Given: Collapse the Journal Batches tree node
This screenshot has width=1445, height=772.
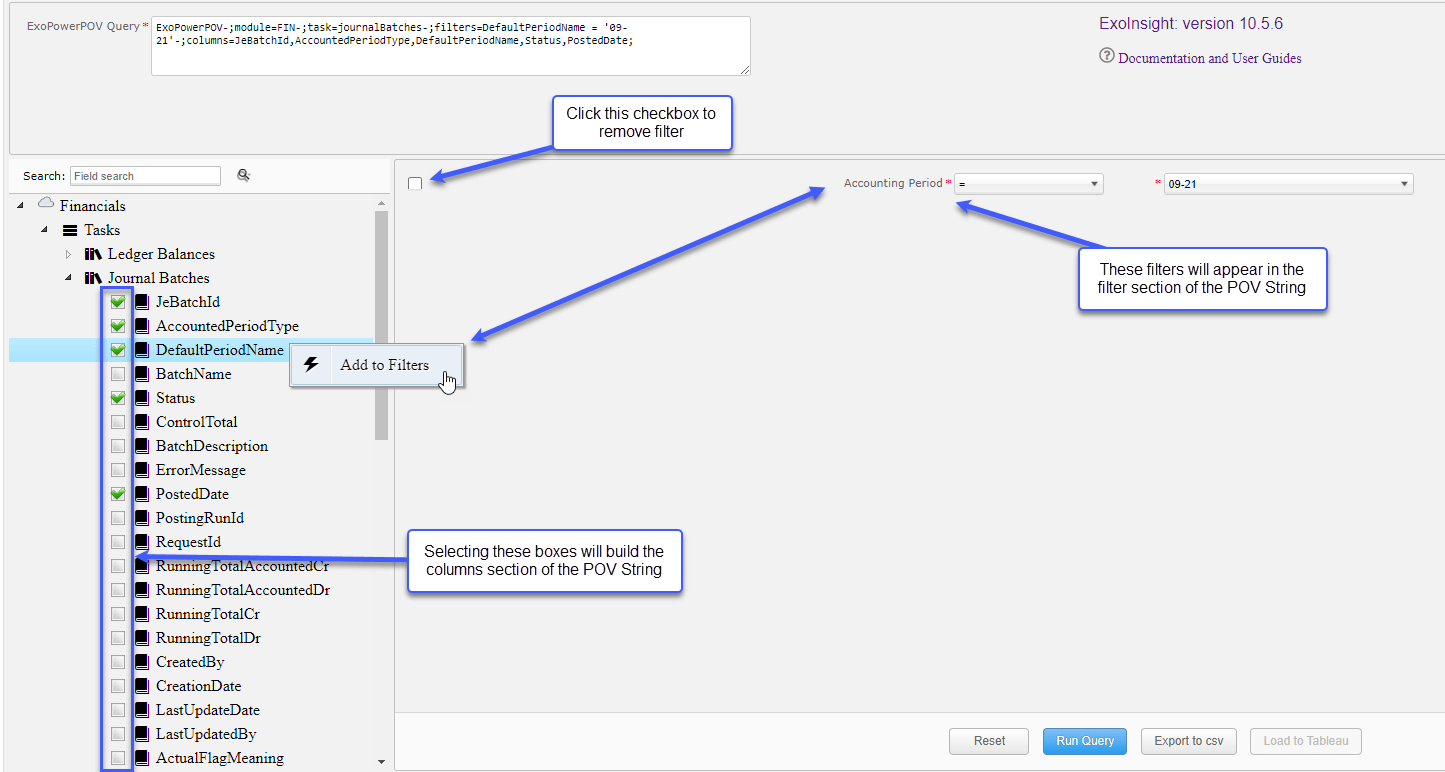Looking at the screenshot, I should coord(68,277).
